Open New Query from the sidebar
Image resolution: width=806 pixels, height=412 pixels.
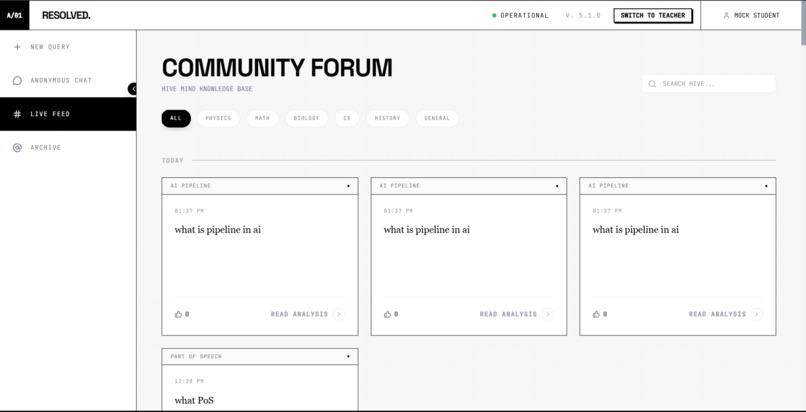pyautogui.click(x=68, y=47)
